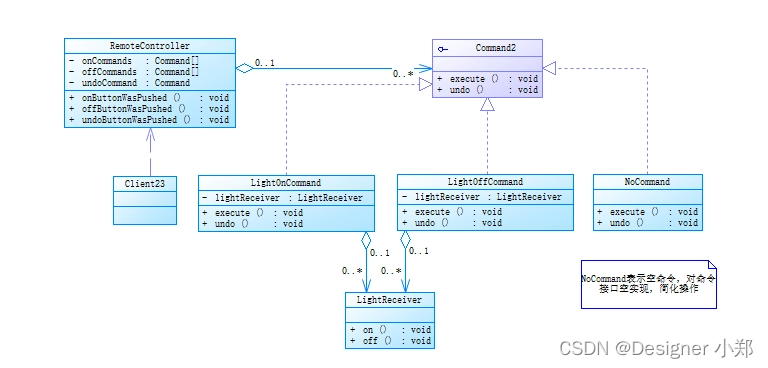This screenshot has width=768, height=368.
Task: Click the undoButtonWasPushed () method
Action: (x=149, y=120)
